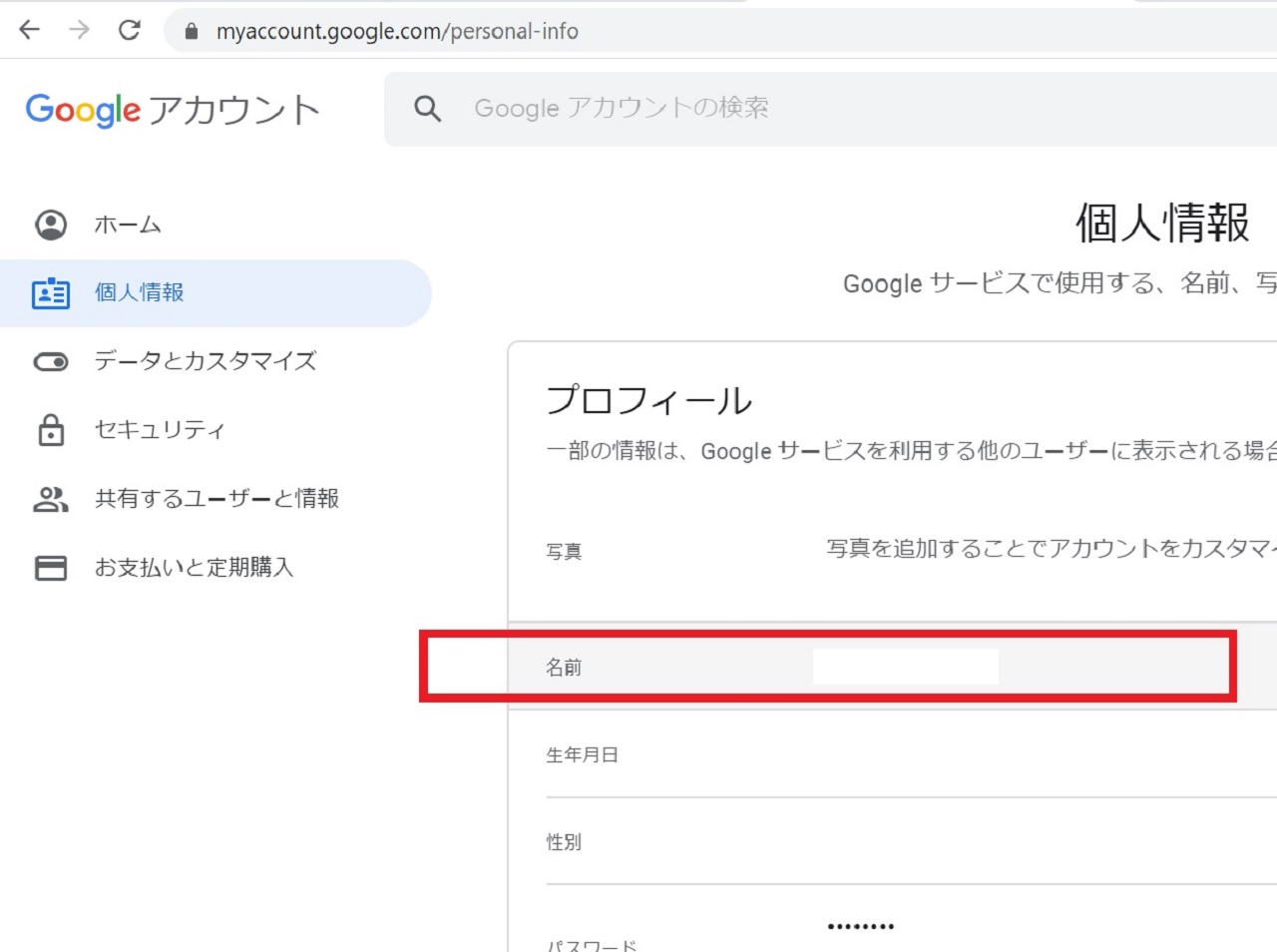The width and height of the screenshot is (1277, 952).
Task: Go to お支払いと定期購入 section
Action: [195, 568]
